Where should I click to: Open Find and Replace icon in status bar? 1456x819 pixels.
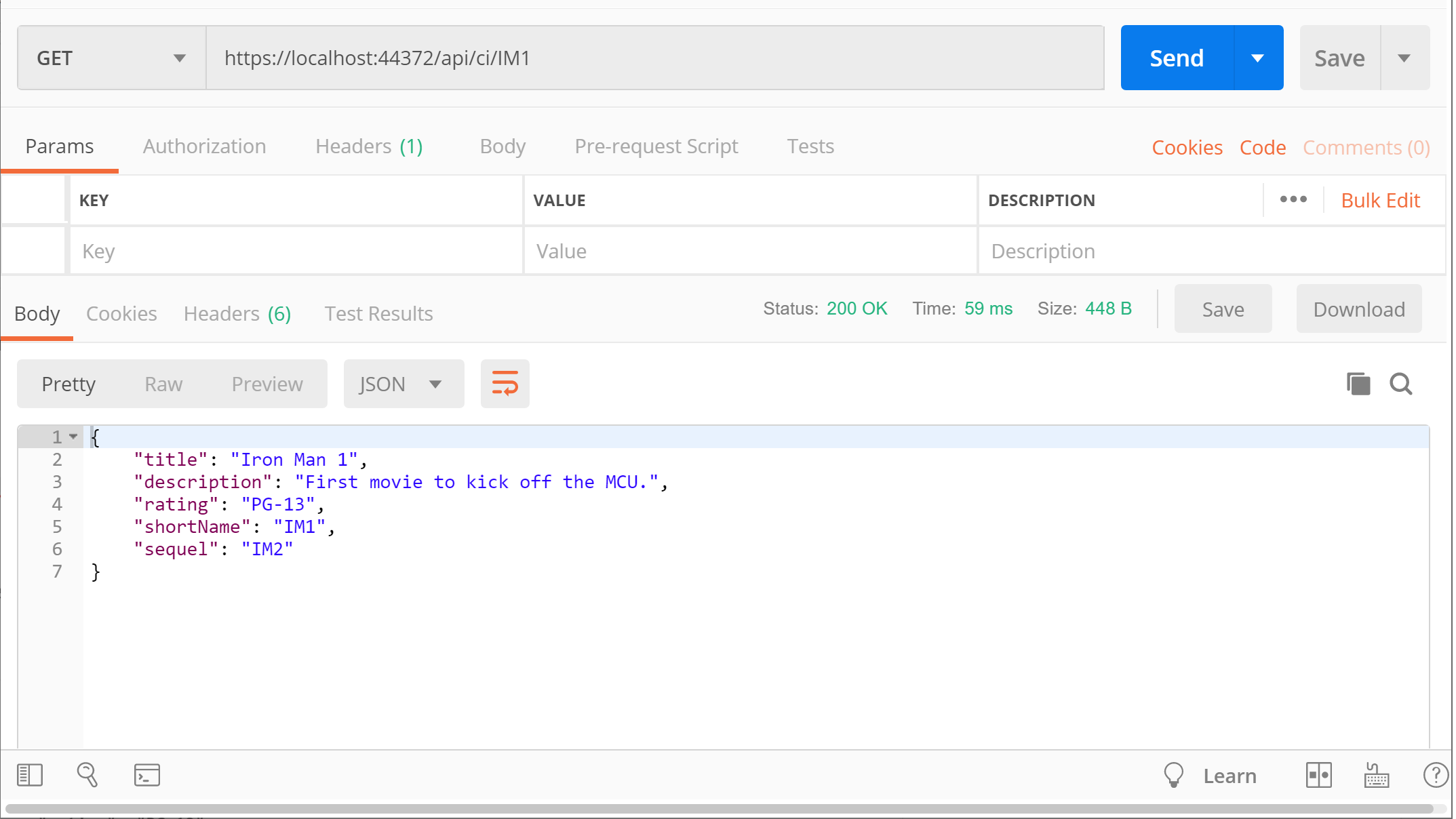[87, 774]
